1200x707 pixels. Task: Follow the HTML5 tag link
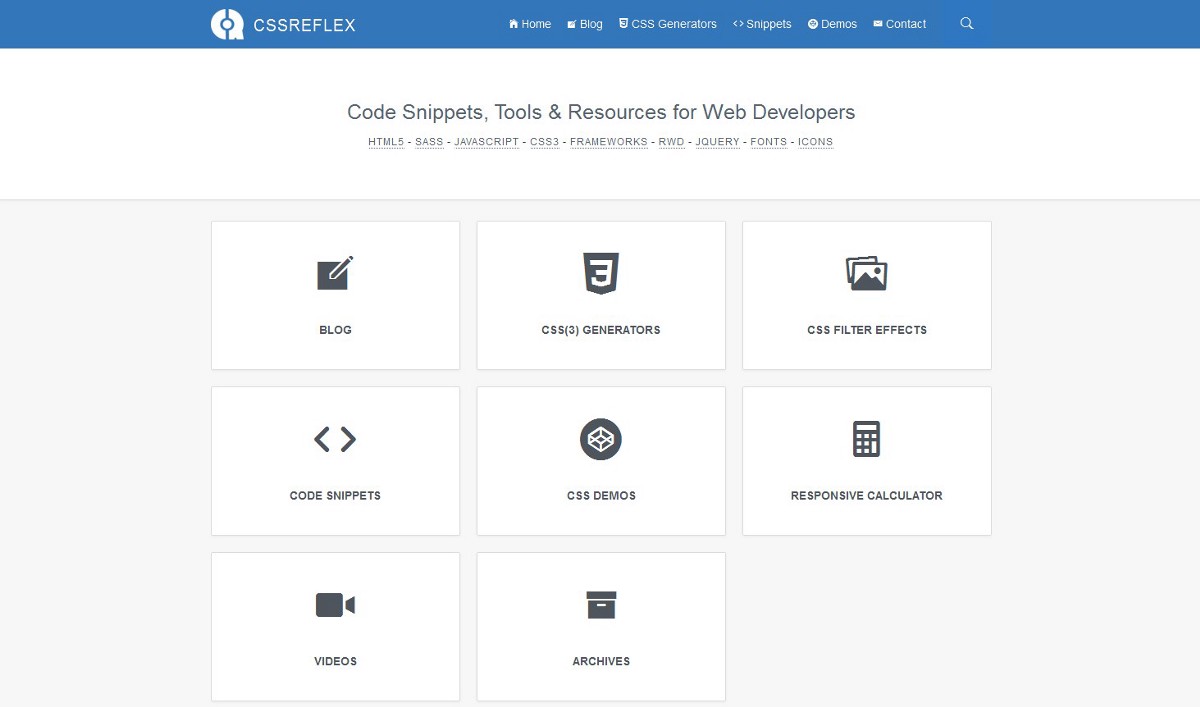pos(386,142)
